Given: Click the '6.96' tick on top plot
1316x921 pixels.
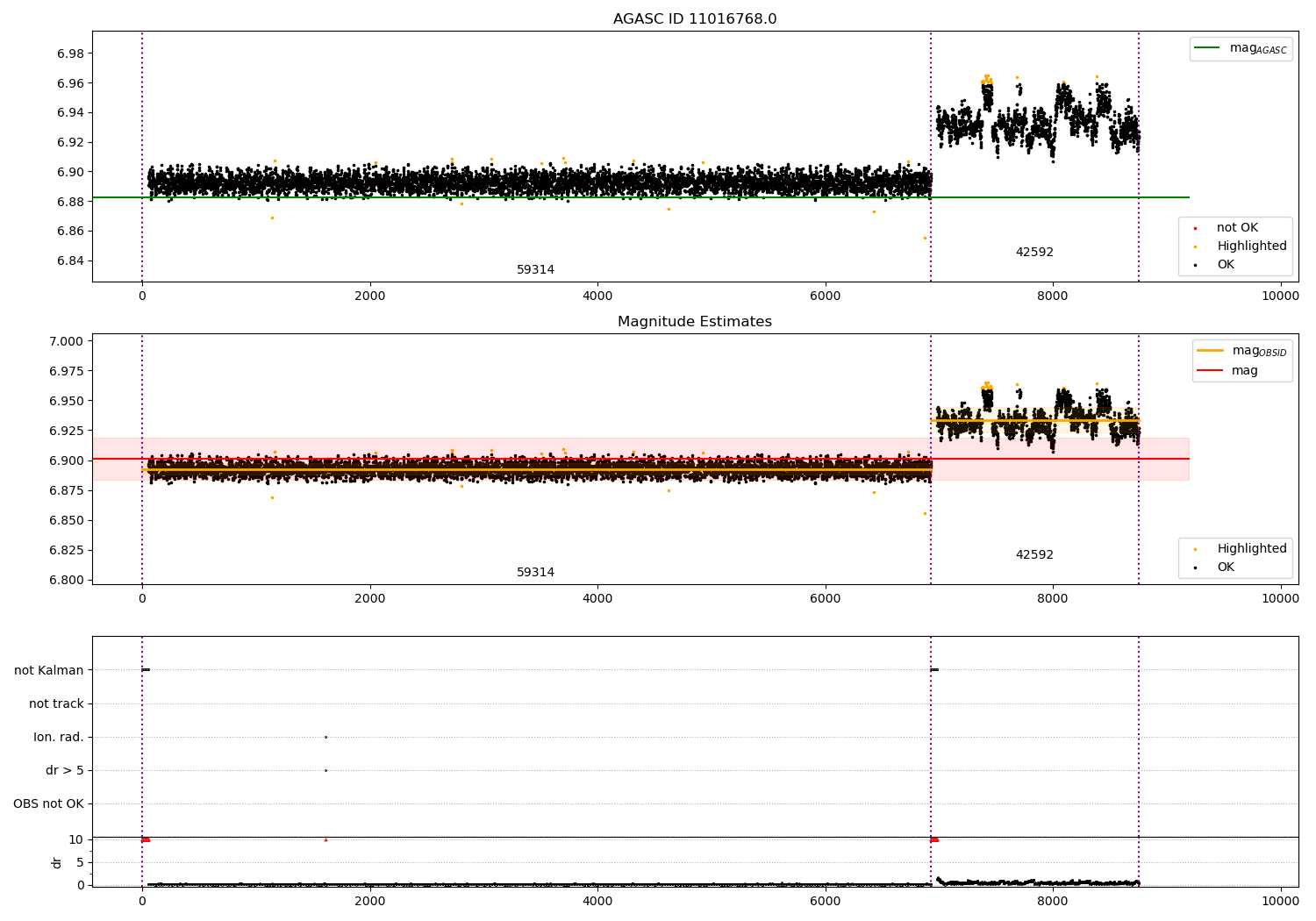Looking at the screenshot, I should 69,84.
